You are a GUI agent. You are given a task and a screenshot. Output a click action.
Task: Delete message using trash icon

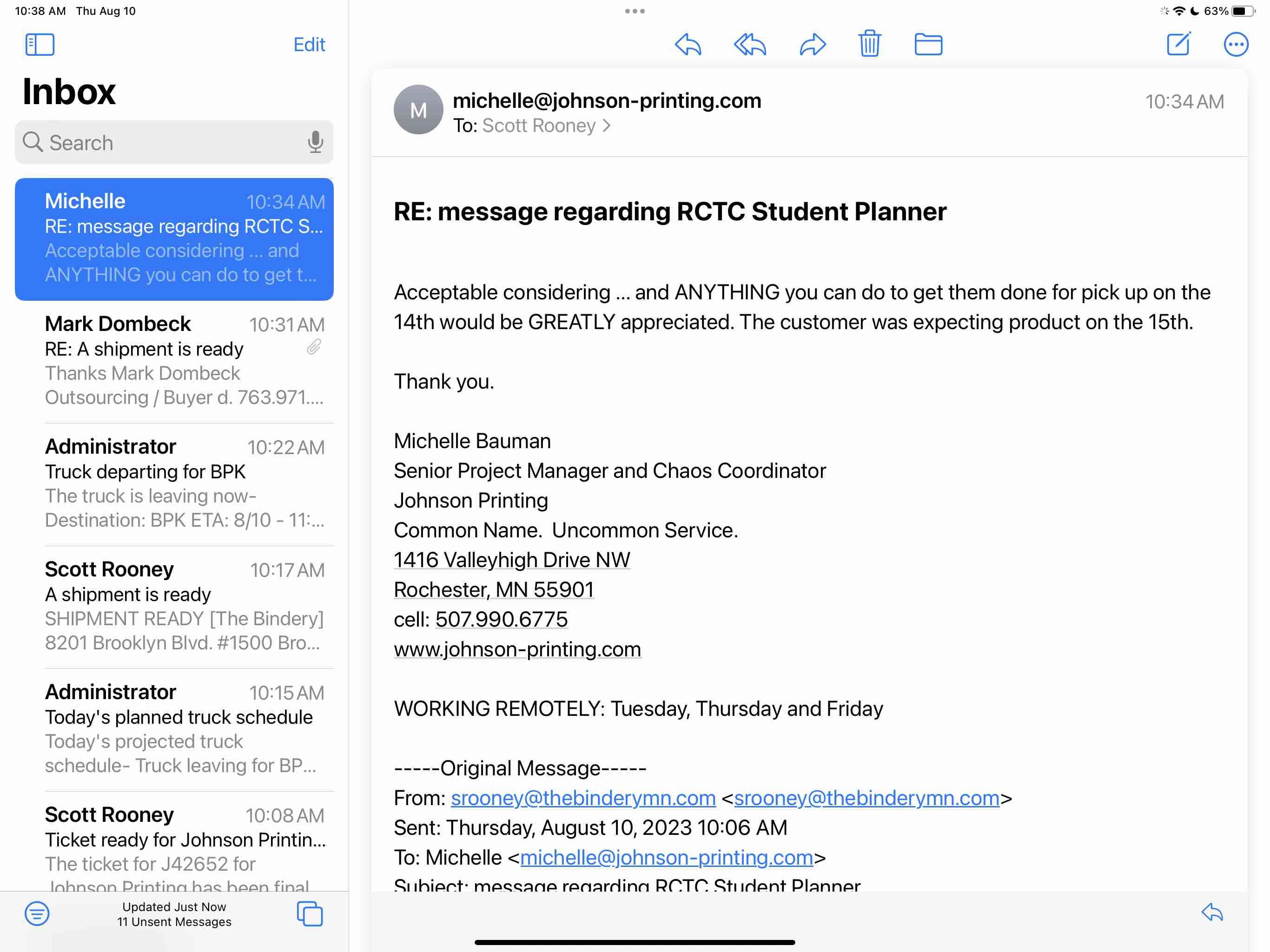(869, 44)
